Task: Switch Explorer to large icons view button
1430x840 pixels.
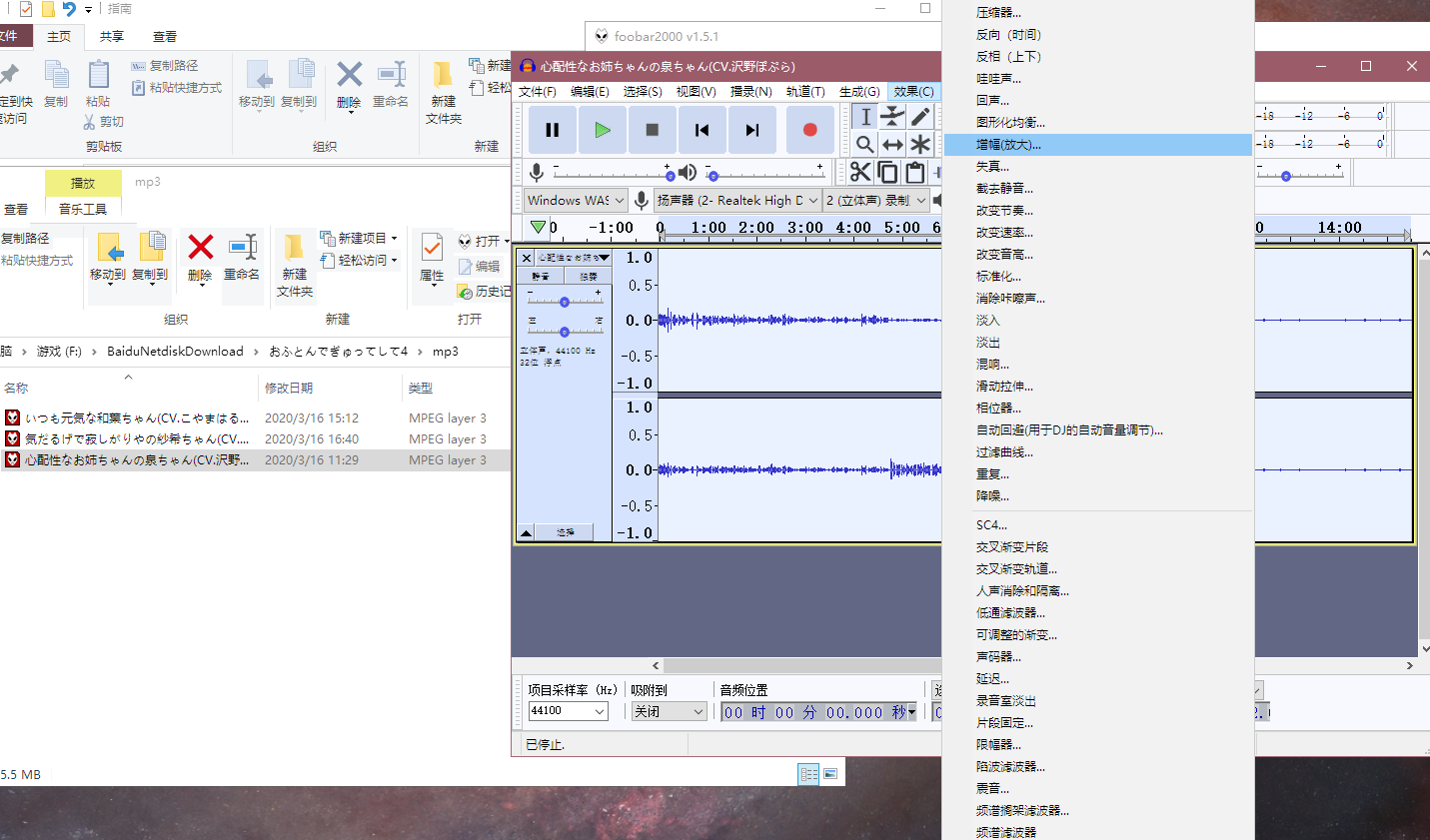Action: (x=830, y=774)
